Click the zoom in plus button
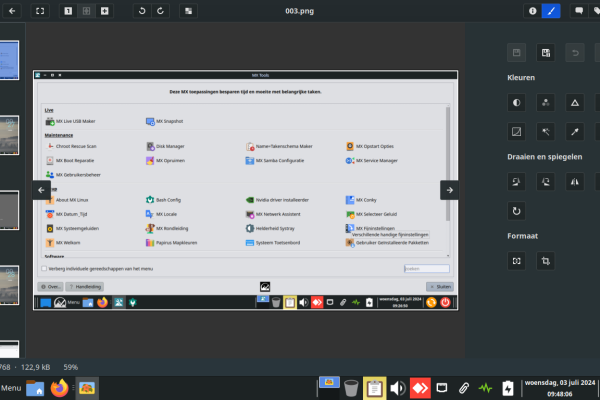 click(107, 11)
